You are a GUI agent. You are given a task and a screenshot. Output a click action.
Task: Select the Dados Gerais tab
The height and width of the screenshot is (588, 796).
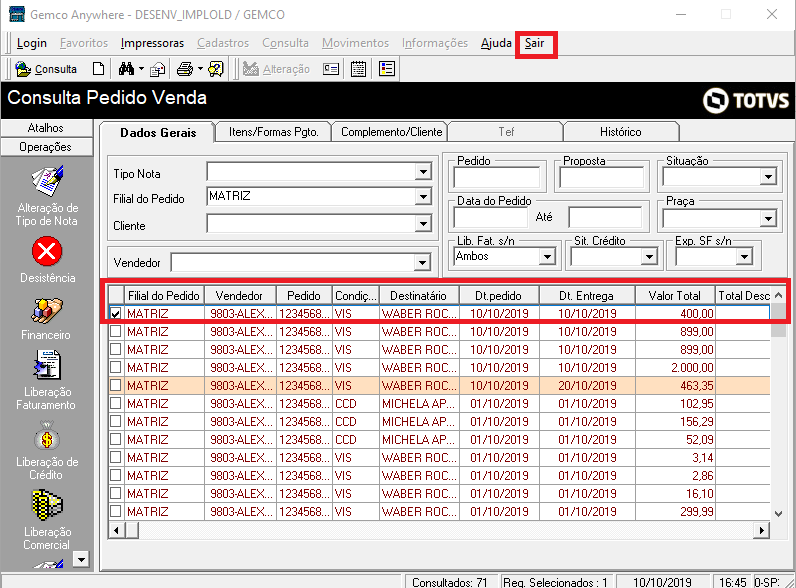[158, 133]
